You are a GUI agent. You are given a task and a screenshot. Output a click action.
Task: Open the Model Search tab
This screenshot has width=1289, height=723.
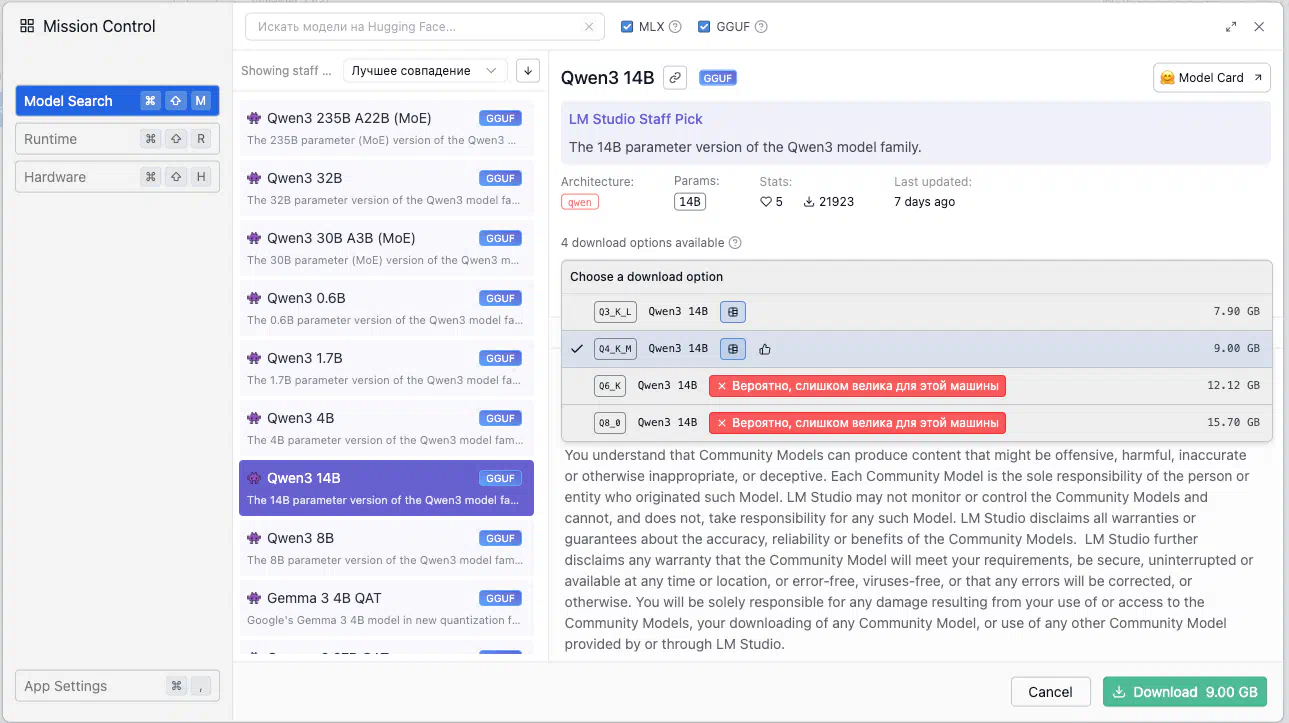click(x=117, y=101)
